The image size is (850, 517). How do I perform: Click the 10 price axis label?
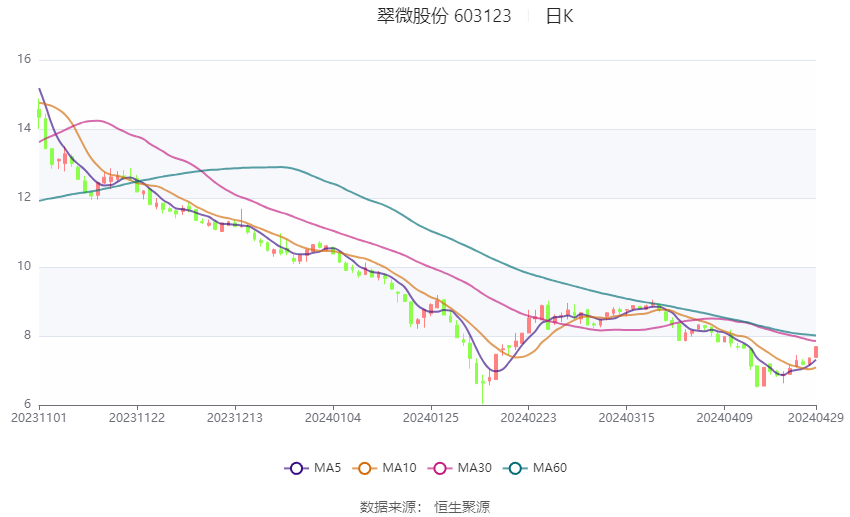click(x=24, y=266)
